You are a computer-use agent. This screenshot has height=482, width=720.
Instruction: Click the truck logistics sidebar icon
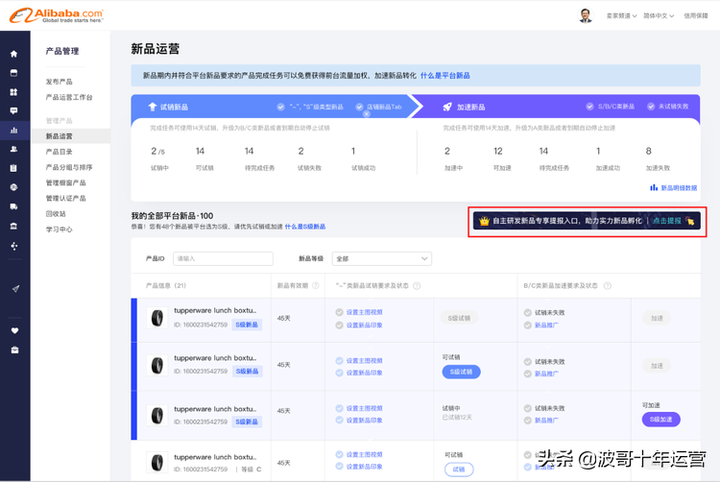pyautogui.click(x=14, y=207)
